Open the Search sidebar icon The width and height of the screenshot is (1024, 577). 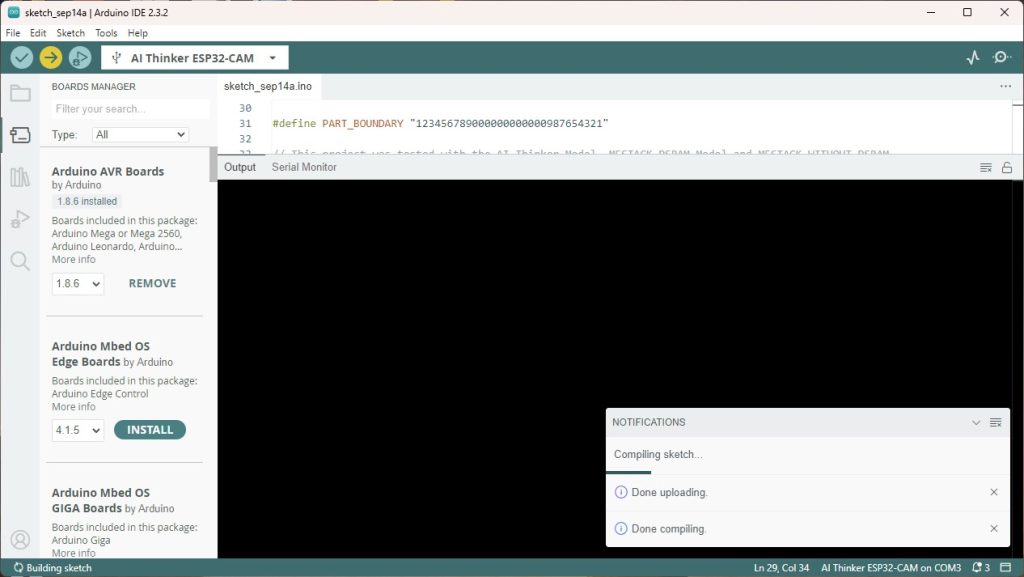click(20, 261)
